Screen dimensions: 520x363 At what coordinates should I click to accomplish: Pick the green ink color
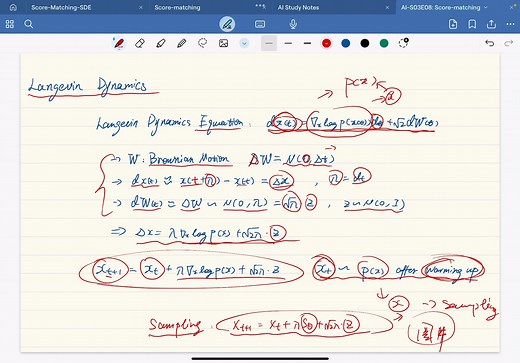[384, 43]
